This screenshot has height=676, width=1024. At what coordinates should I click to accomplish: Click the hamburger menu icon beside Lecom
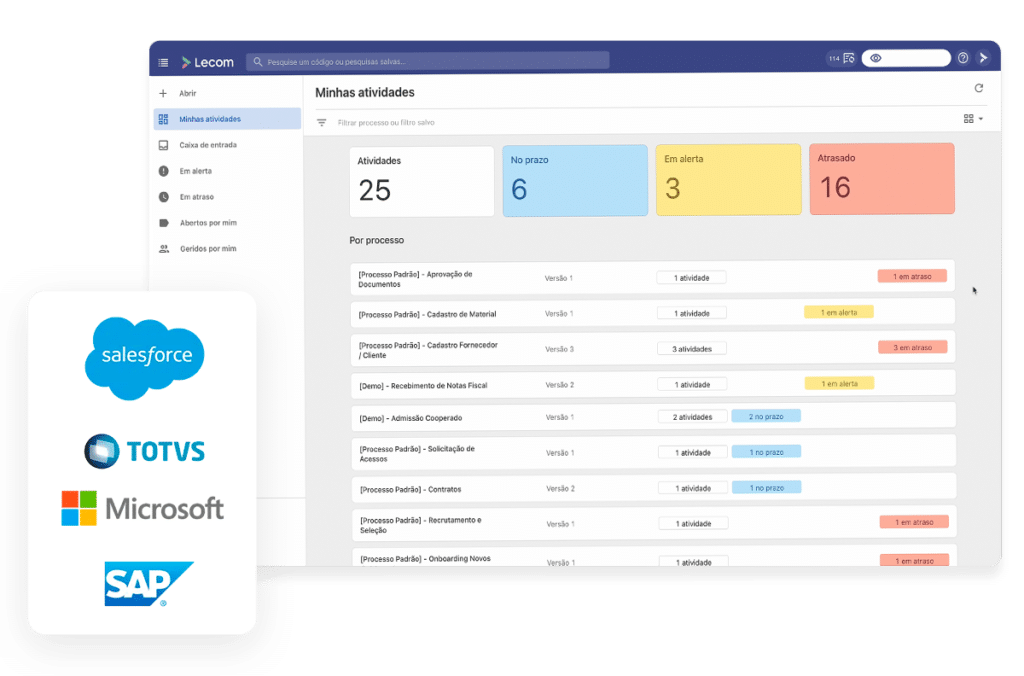pyautogui.click(x=164, y=62)
